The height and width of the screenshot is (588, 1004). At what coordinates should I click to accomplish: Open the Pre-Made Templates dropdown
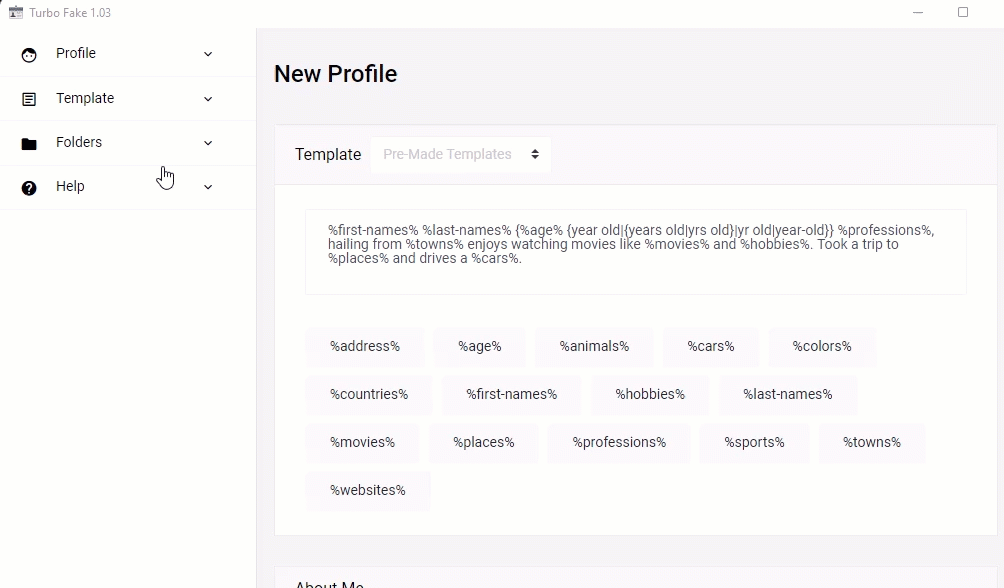(x=460, y=154)
